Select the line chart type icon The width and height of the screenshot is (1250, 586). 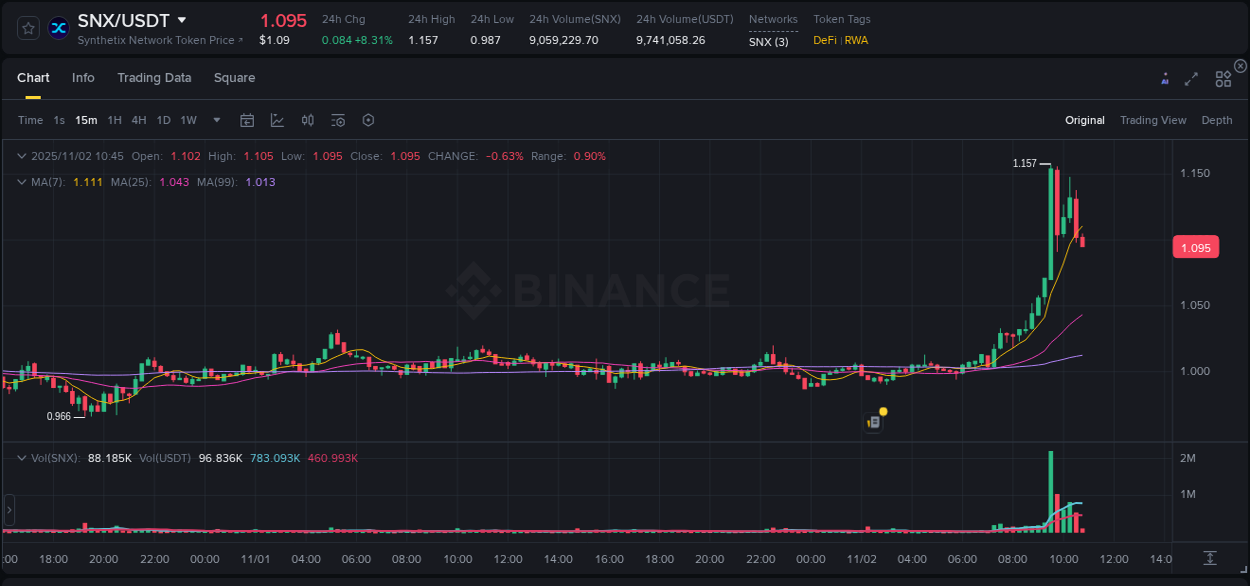click(x=277, y=120)
